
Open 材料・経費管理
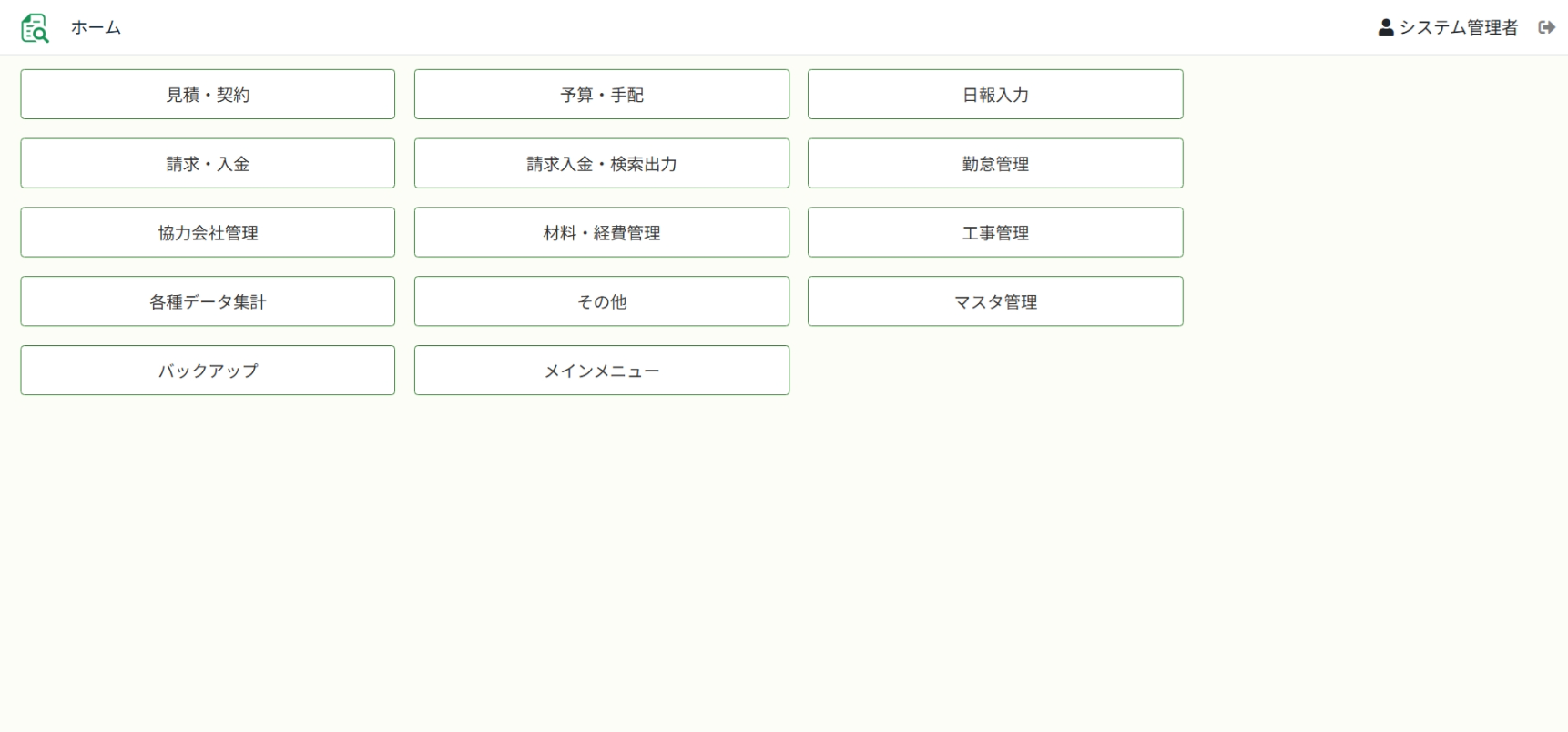tap(601, 233)
